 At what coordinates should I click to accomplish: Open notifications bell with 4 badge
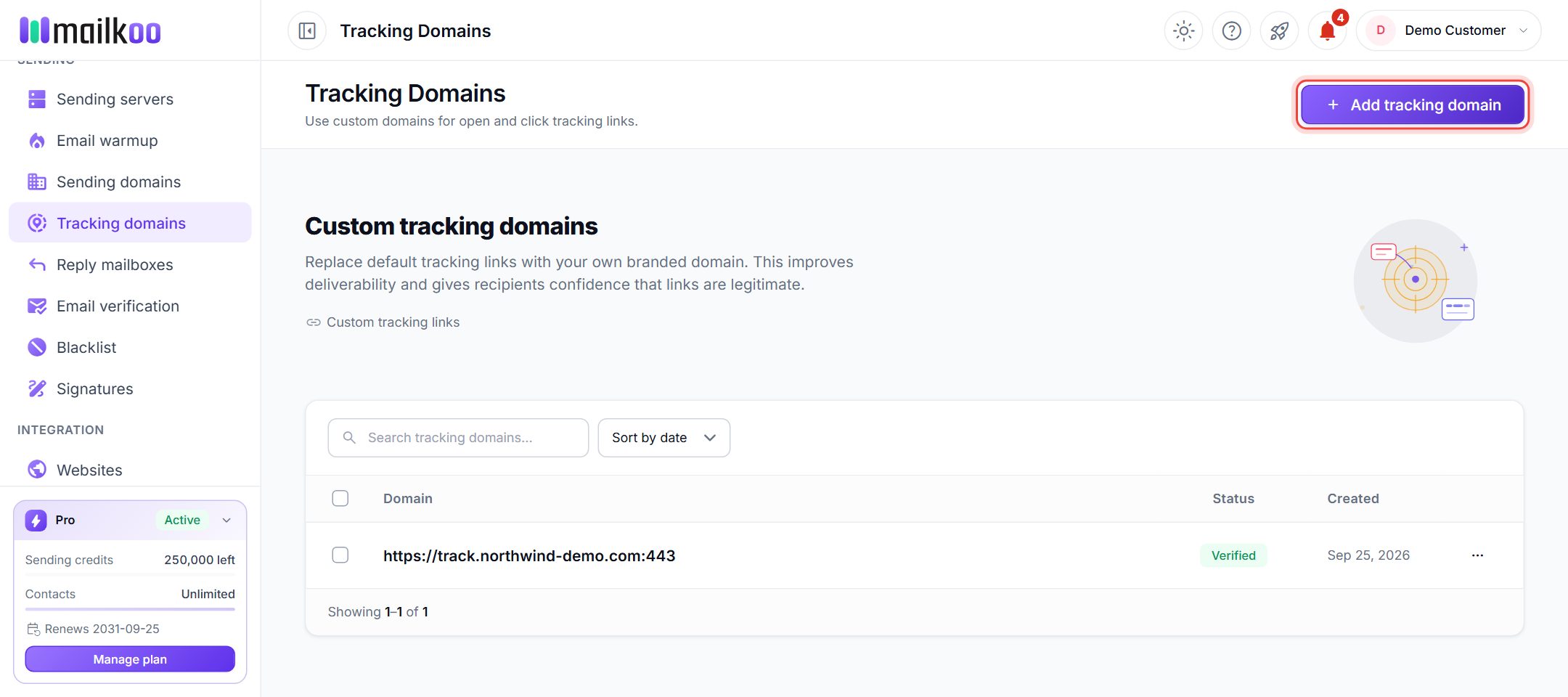1327,31
